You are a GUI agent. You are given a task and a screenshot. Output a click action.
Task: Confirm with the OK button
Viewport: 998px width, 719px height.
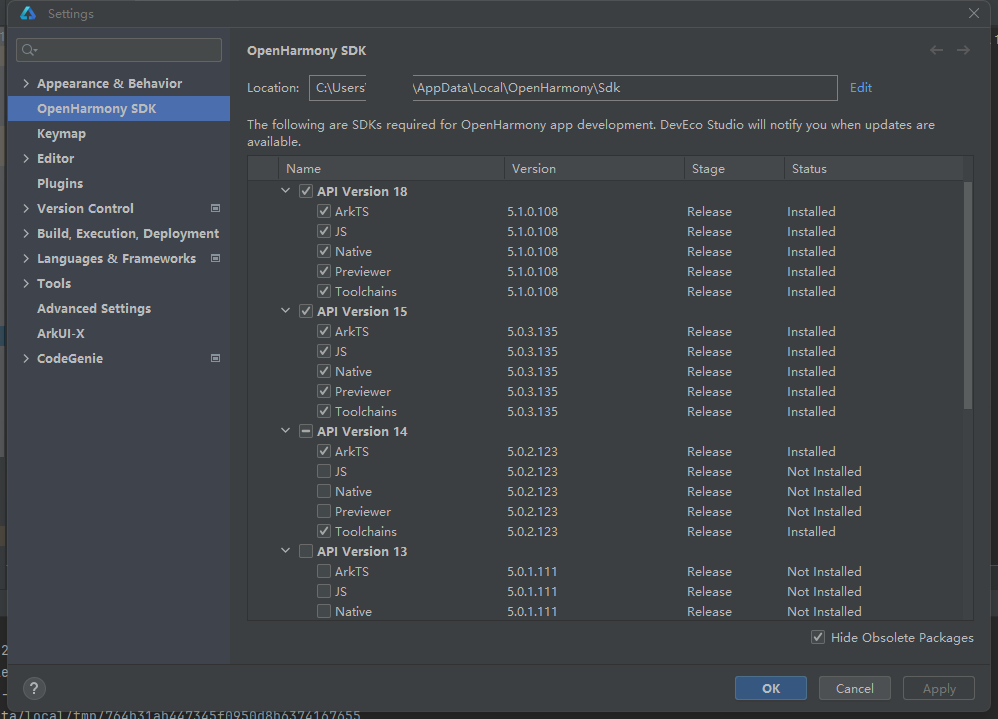pyautogui.click(x=771, y=688)
